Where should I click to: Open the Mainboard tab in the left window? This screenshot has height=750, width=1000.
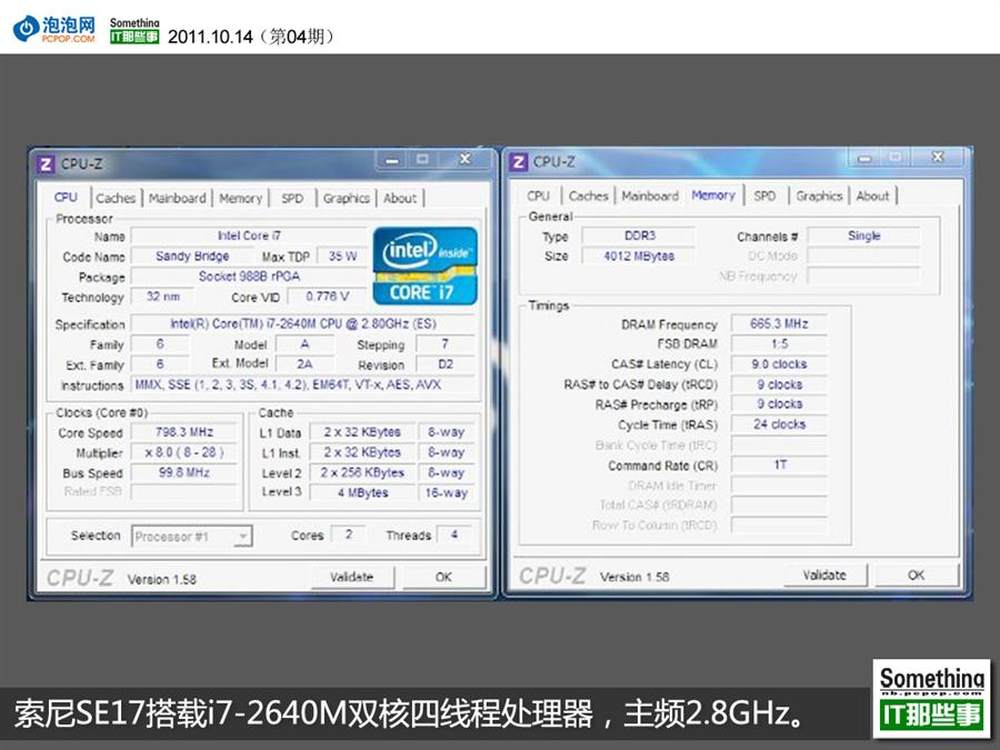[x=177, y=198]
